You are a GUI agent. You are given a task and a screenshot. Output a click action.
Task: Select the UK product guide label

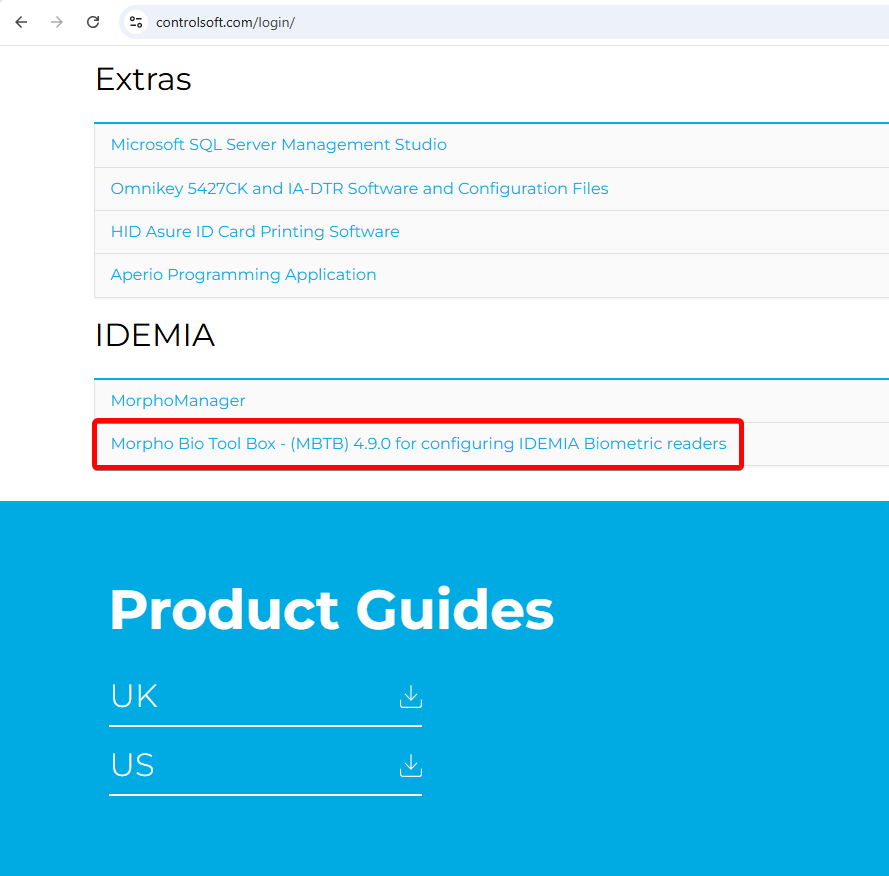tap(134, 696)
